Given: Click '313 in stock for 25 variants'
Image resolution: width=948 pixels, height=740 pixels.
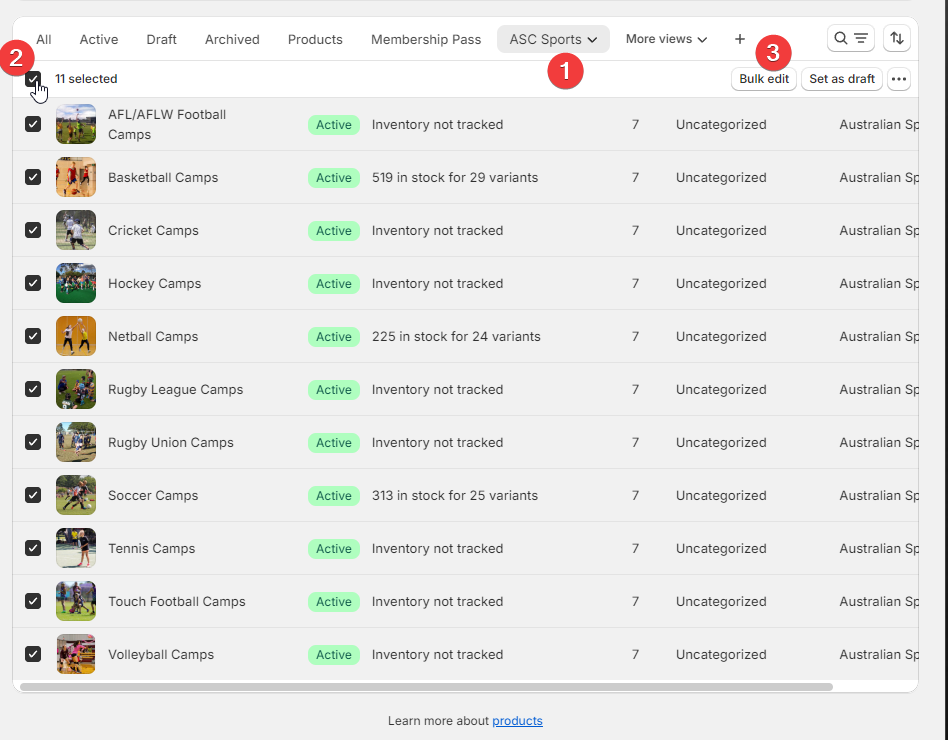Looking at the screenshot, I should (455, 495).
